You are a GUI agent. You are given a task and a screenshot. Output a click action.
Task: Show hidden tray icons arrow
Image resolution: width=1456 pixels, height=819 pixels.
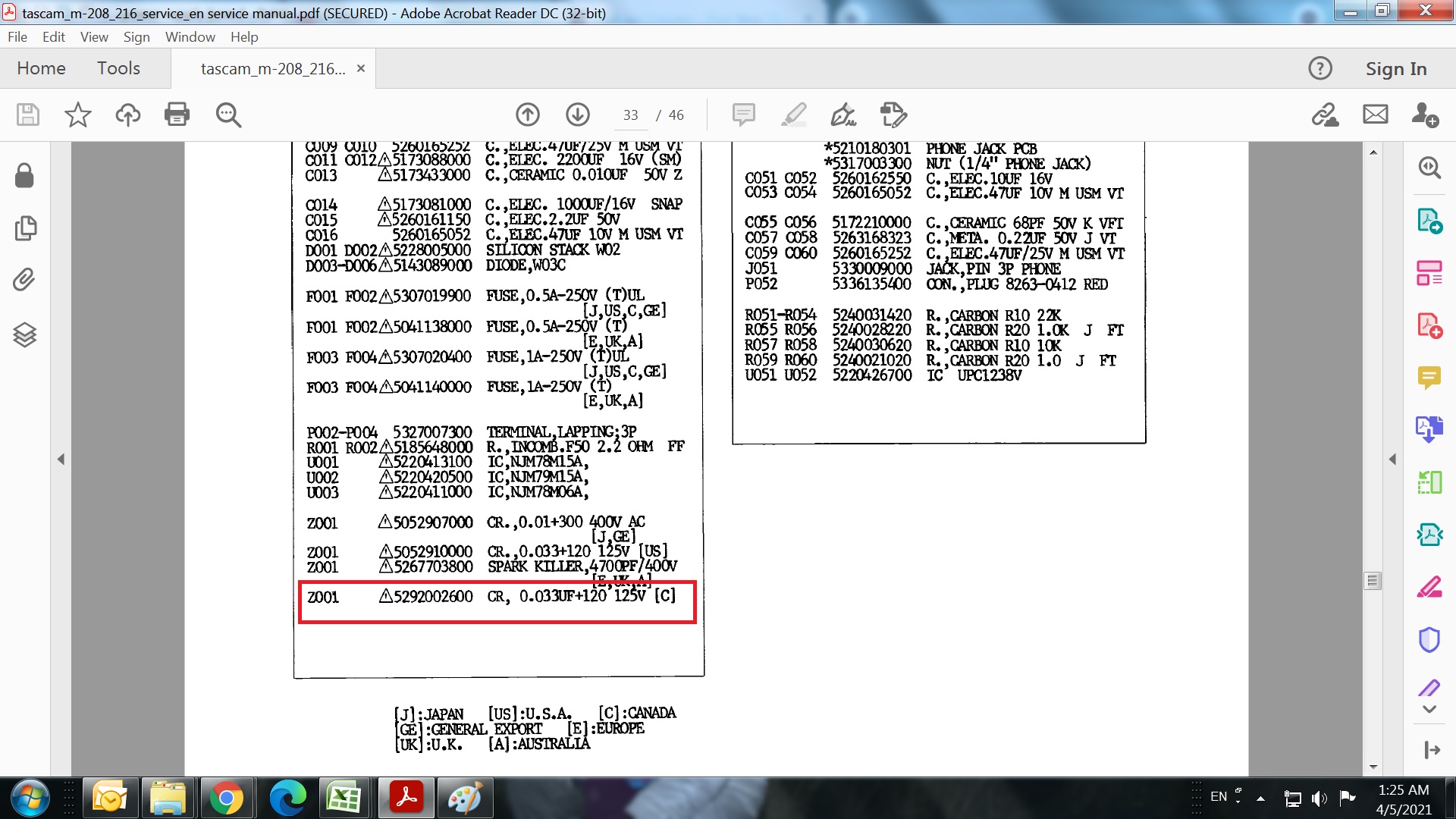(x=1260, y=799)
